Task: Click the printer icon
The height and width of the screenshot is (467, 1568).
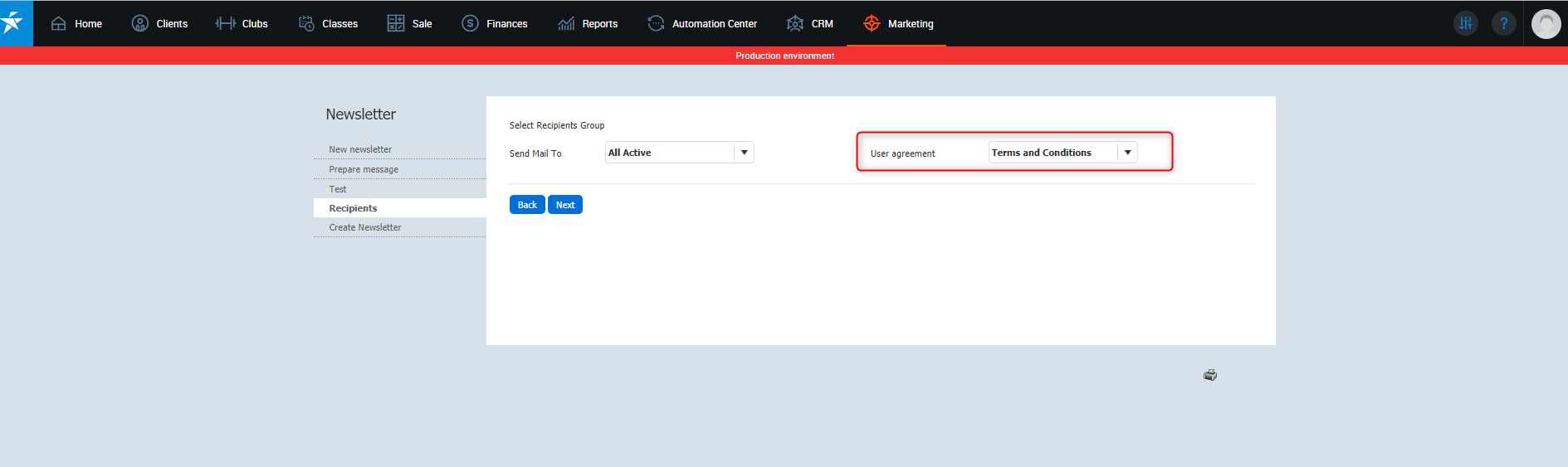Action: (1210, 375)
